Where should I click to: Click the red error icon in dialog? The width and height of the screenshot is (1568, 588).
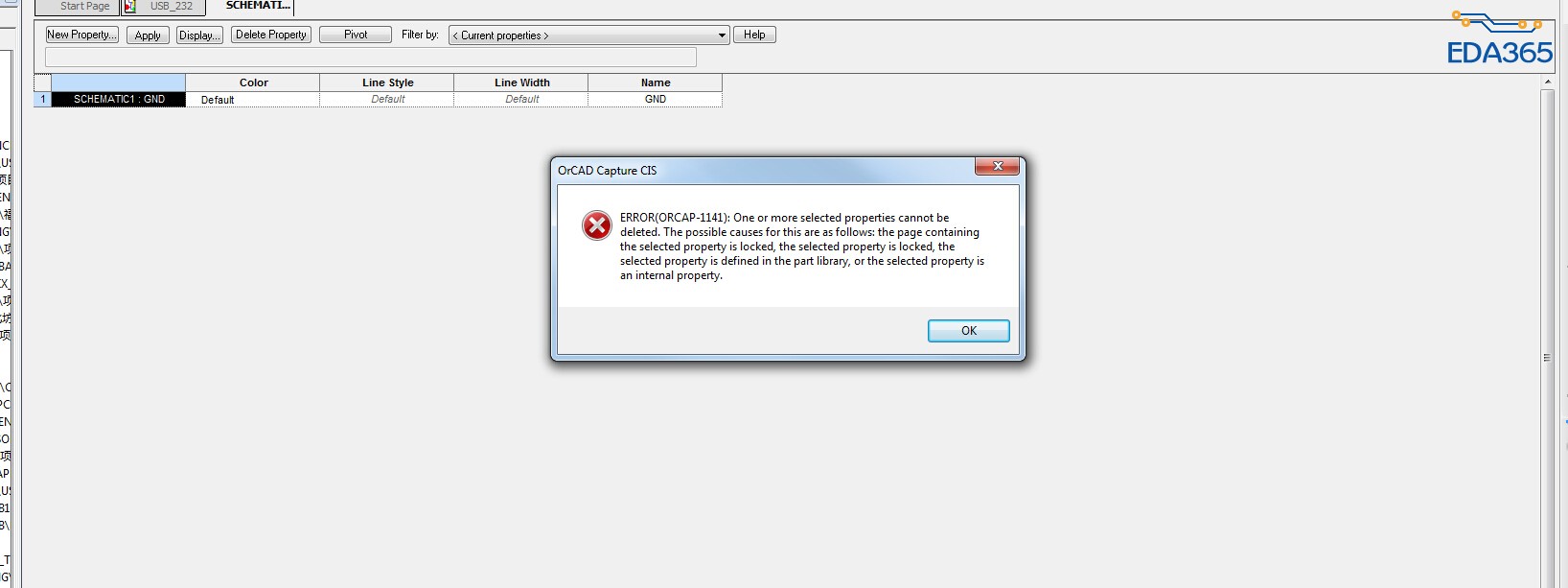click(597, 225)
